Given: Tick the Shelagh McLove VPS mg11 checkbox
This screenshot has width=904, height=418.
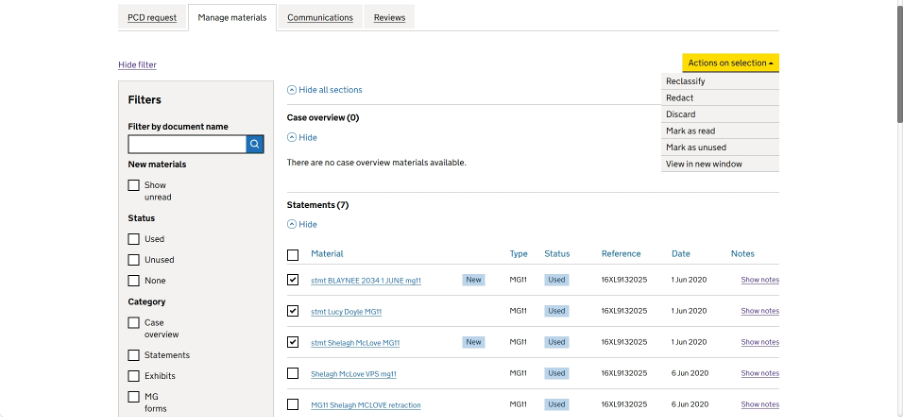Looking at the screenshot, I should (293, 373).
